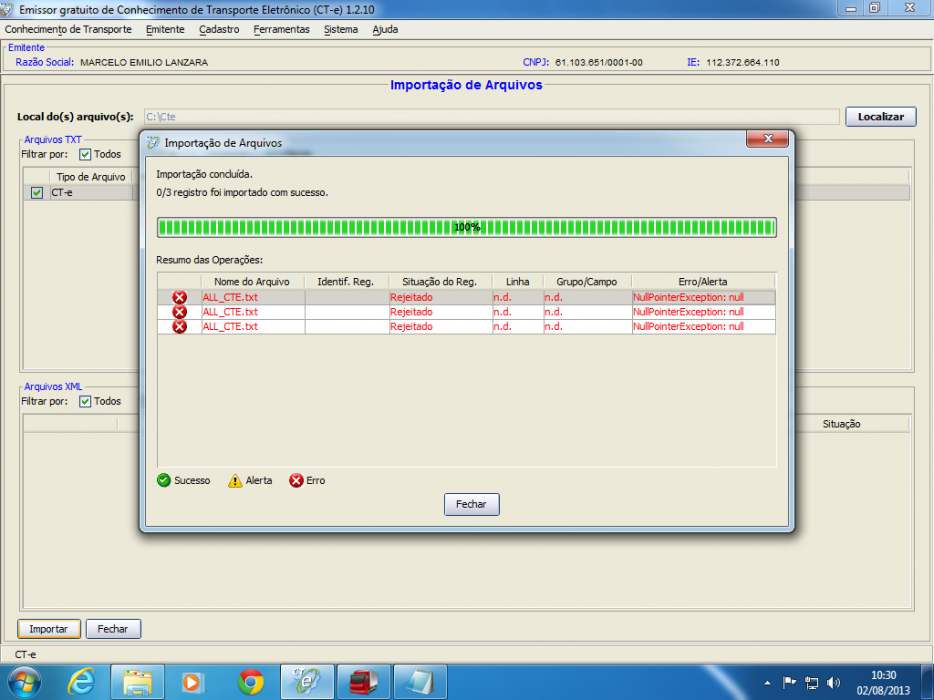934x700 pixels.
Task: Click the error icon in first ALL_CTE.txt row
Action: click(179, 297)
